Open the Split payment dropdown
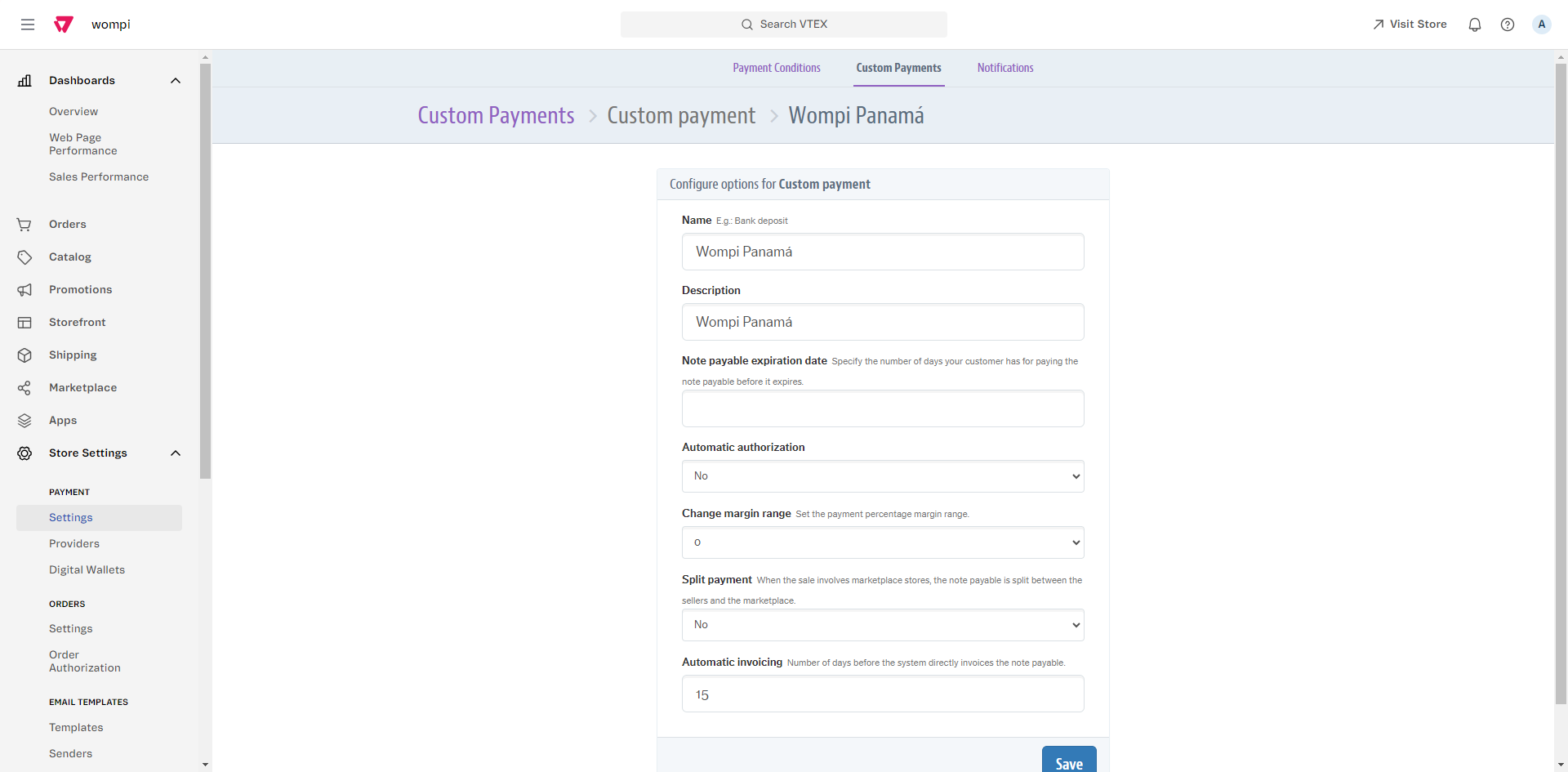1568x772 pixels. coord(883,625)
